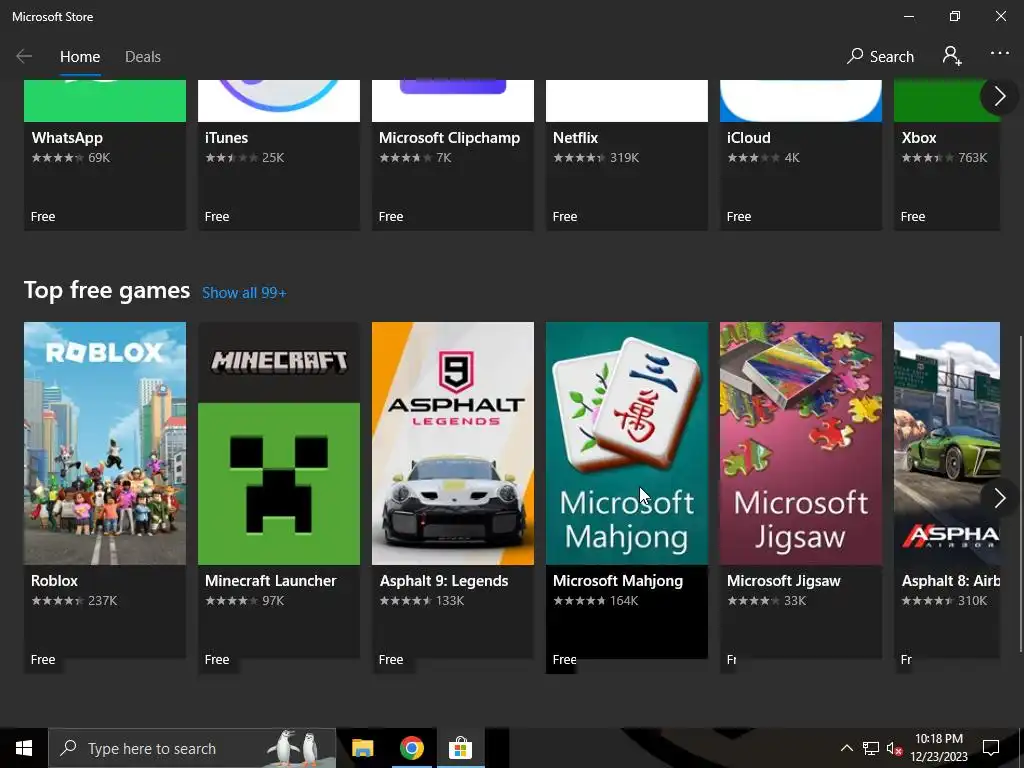Click the sign-in account icon
Image resolution: width=1024 pixels, height=768 pixels.
[952, 56]
